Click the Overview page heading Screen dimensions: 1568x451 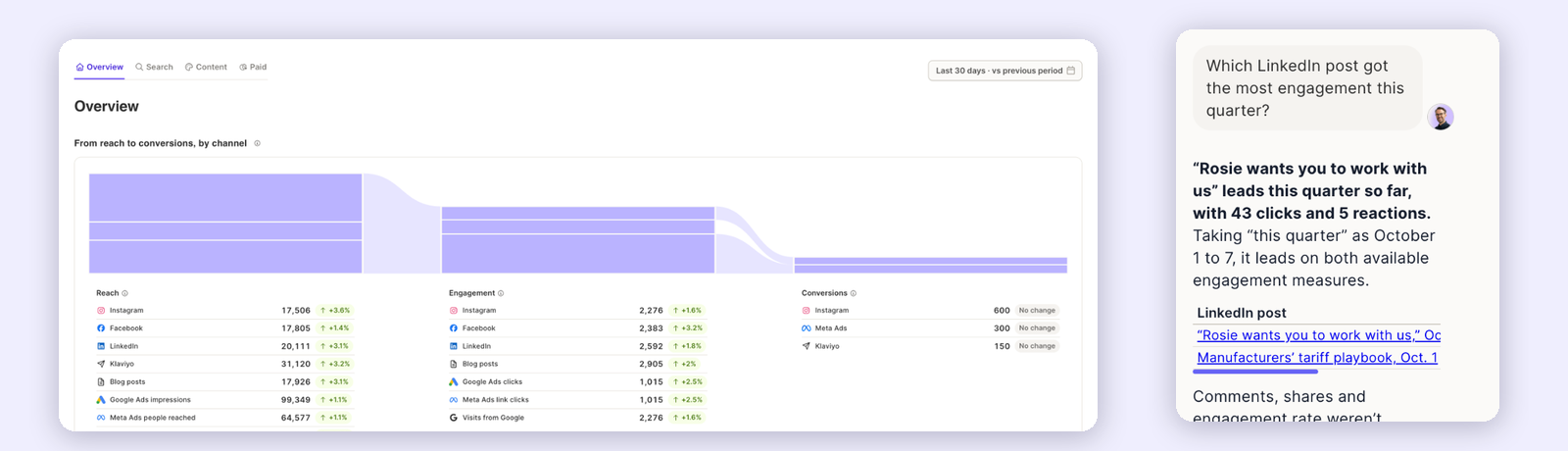click(x=107, y=106)
